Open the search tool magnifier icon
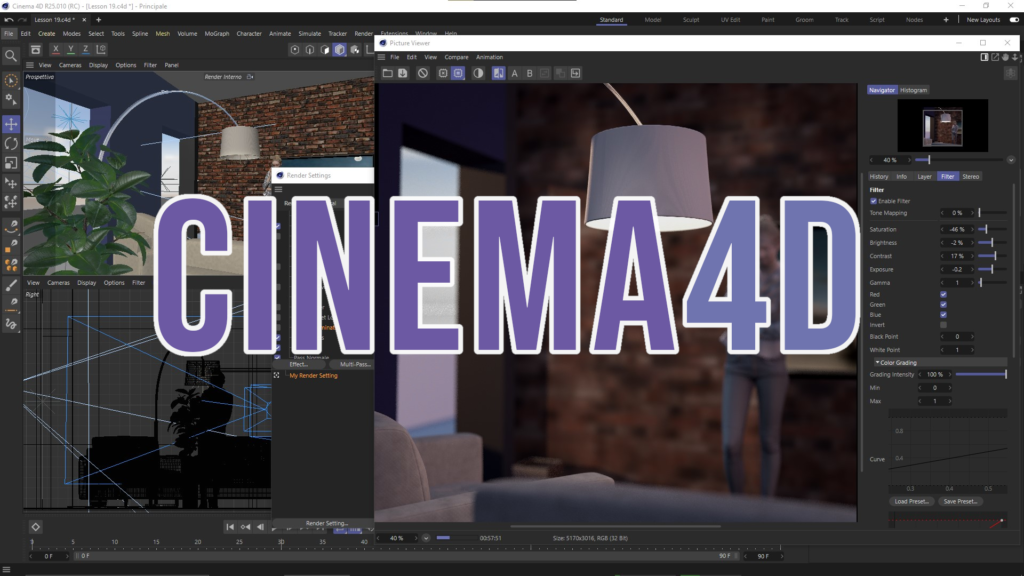The width and height of the screenshot is (1024, 576). (x=11, y=56)
